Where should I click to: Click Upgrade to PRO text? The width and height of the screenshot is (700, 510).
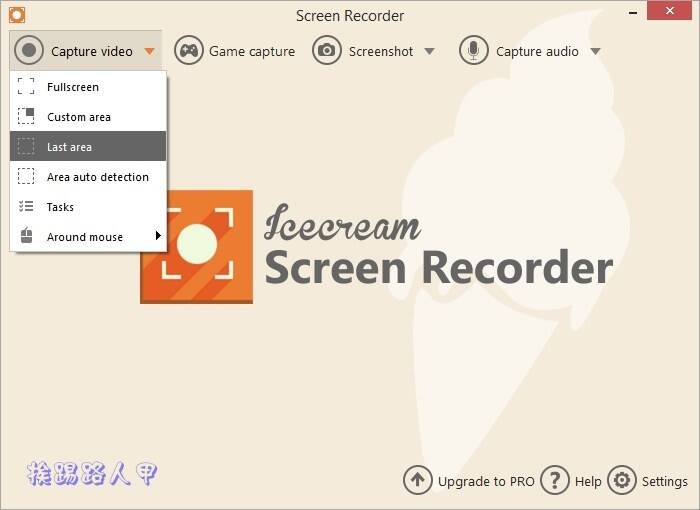click(x=486, y=481)
